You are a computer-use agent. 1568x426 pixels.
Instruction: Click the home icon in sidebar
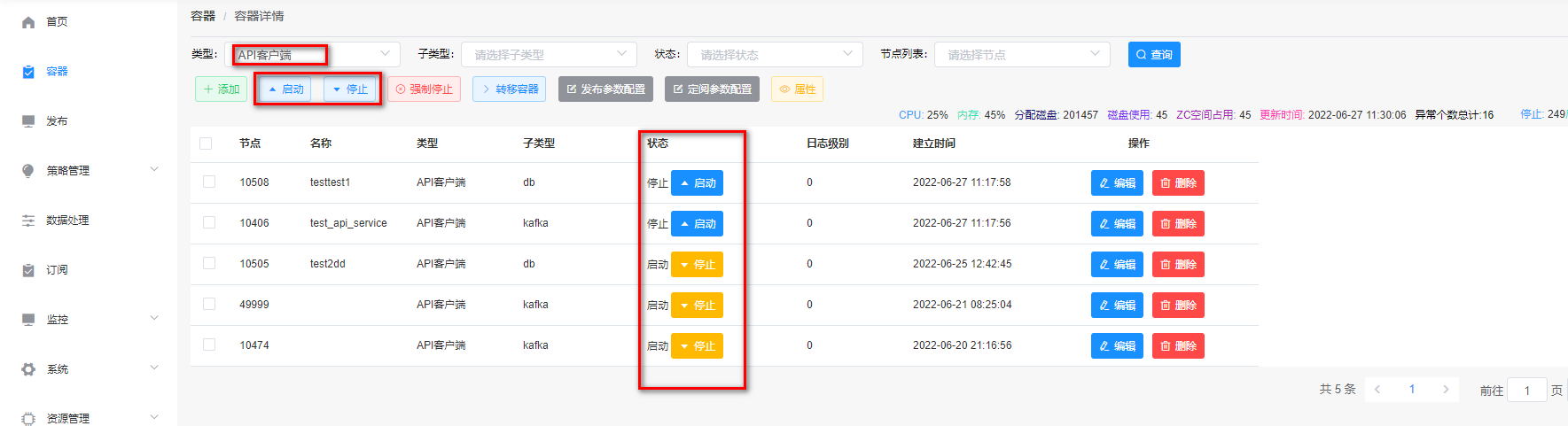pyautogui.click(x=28, y=22)
